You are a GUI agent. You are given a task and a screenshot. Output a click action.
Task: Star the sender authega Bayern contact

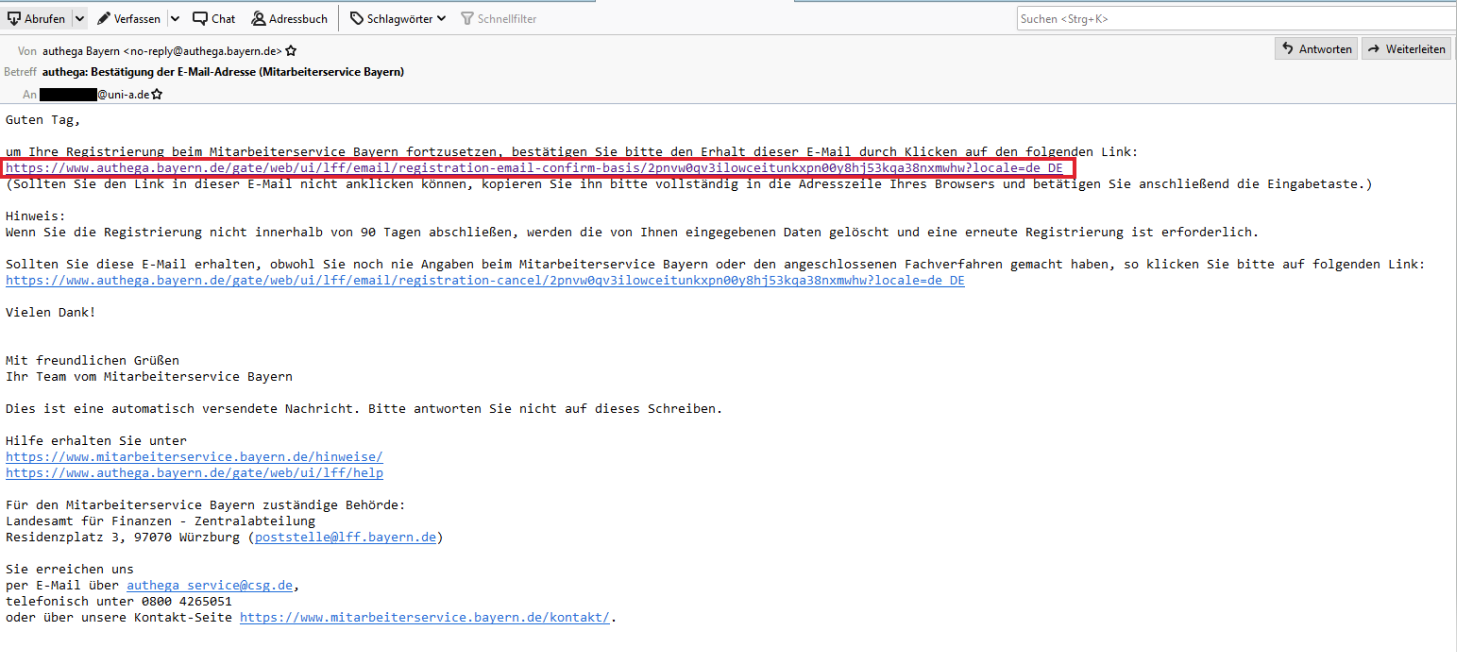coord(291,50)
